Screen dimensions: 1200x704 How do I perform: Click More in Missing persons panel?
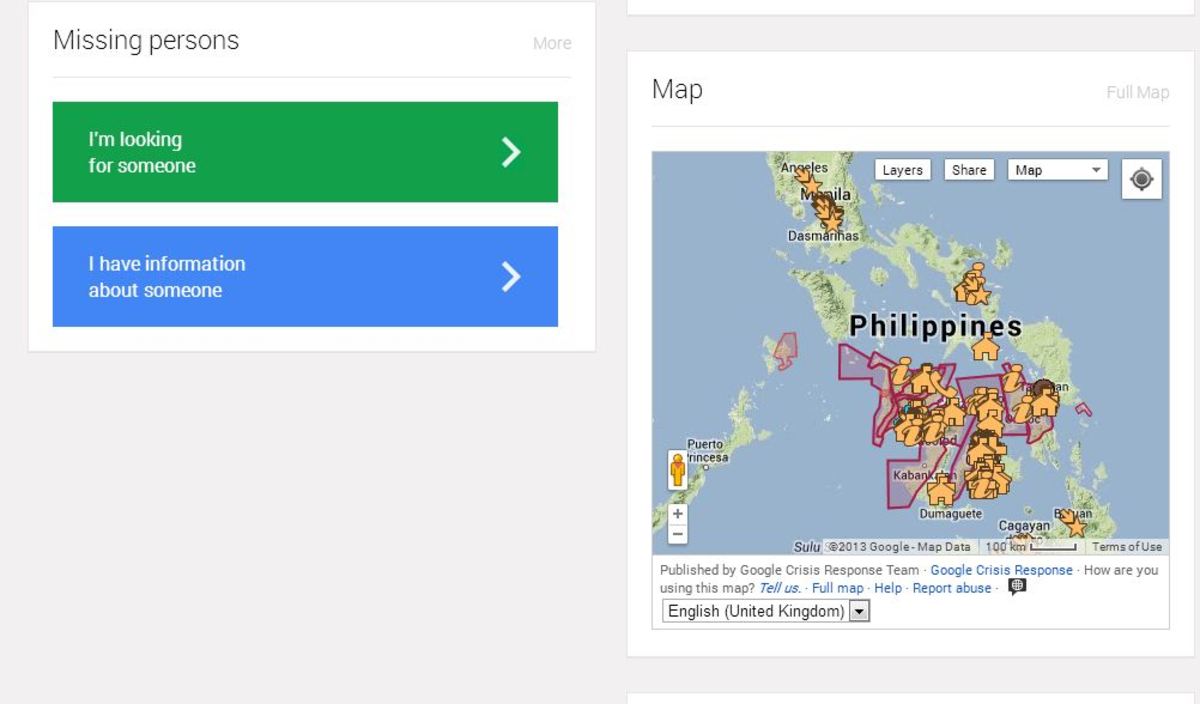(552, 43)
